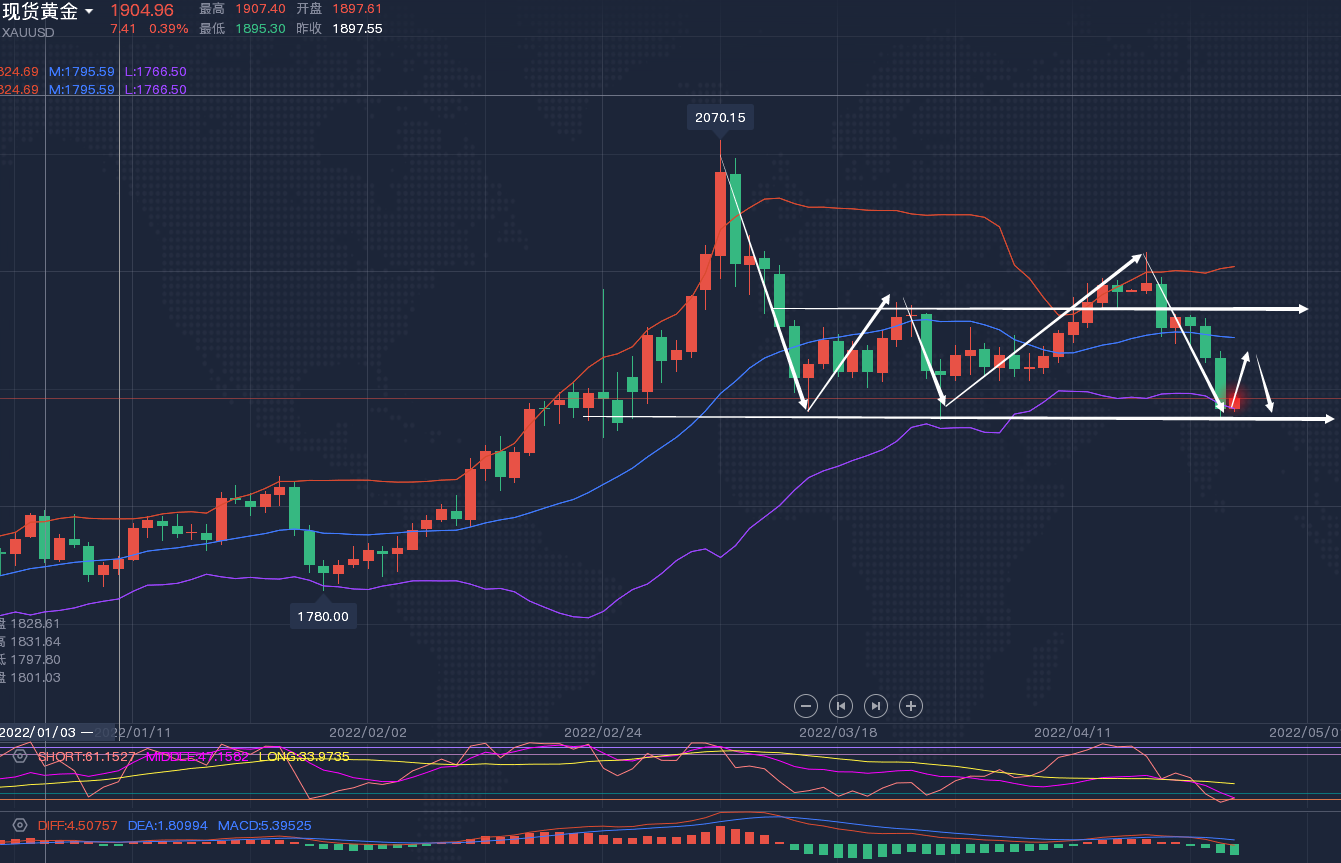Jump to the next candles using skip-forward button

[876, 706]
